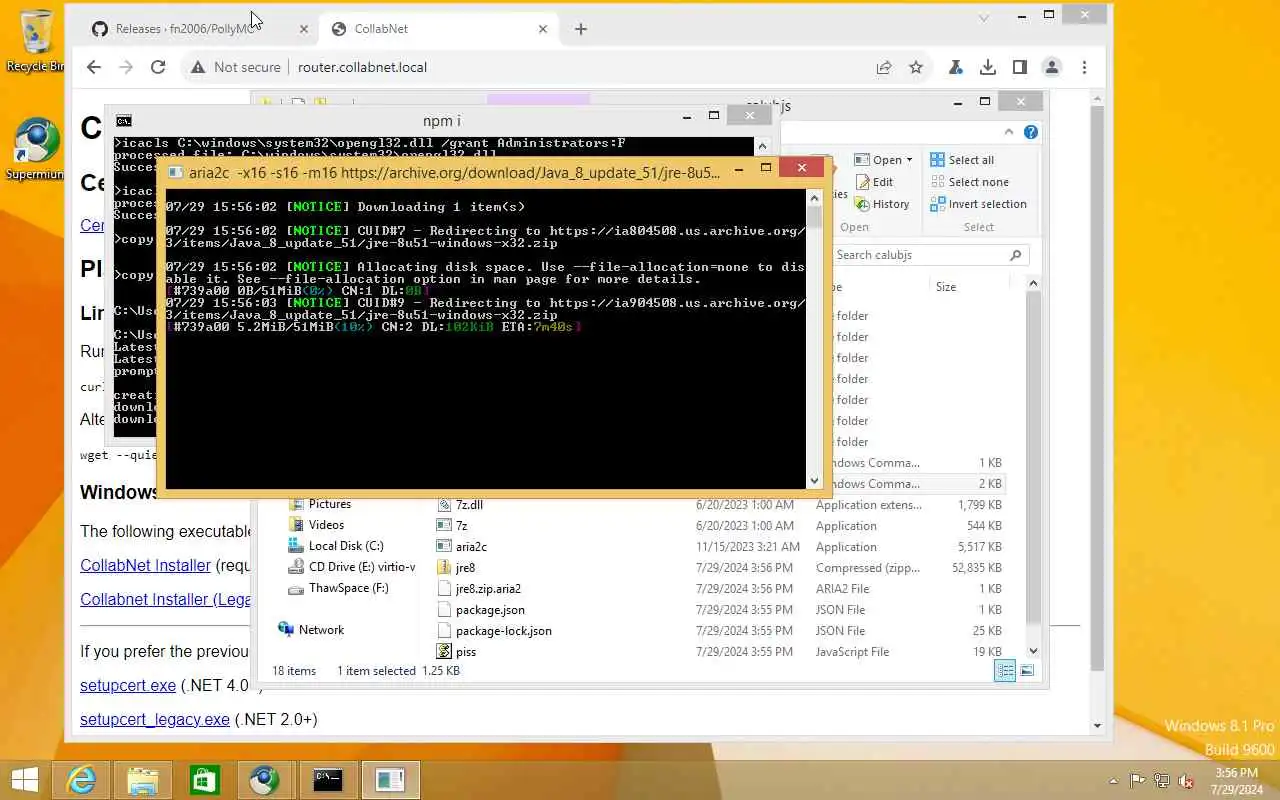The image size is (1280, 800).
Task: Switch to Supermium on the taskbar
Action: point(265,779)
